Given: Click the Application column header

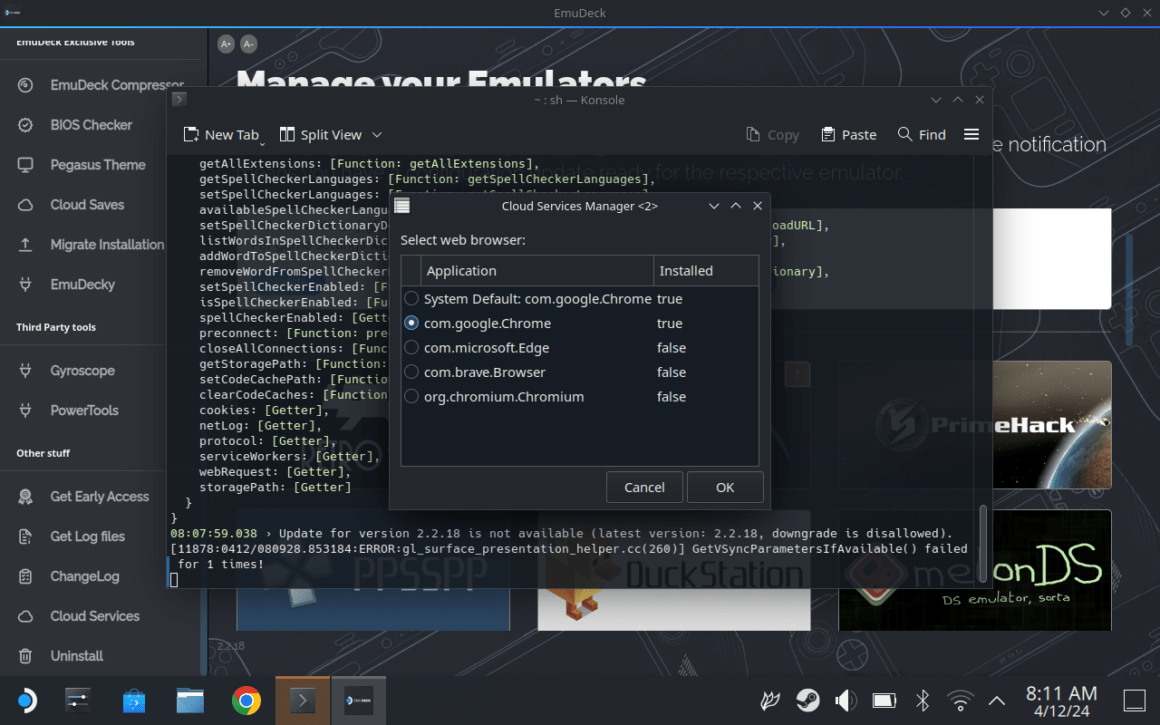Looking at the screenshot, I should pyautogui.click(x=536, y=271).
